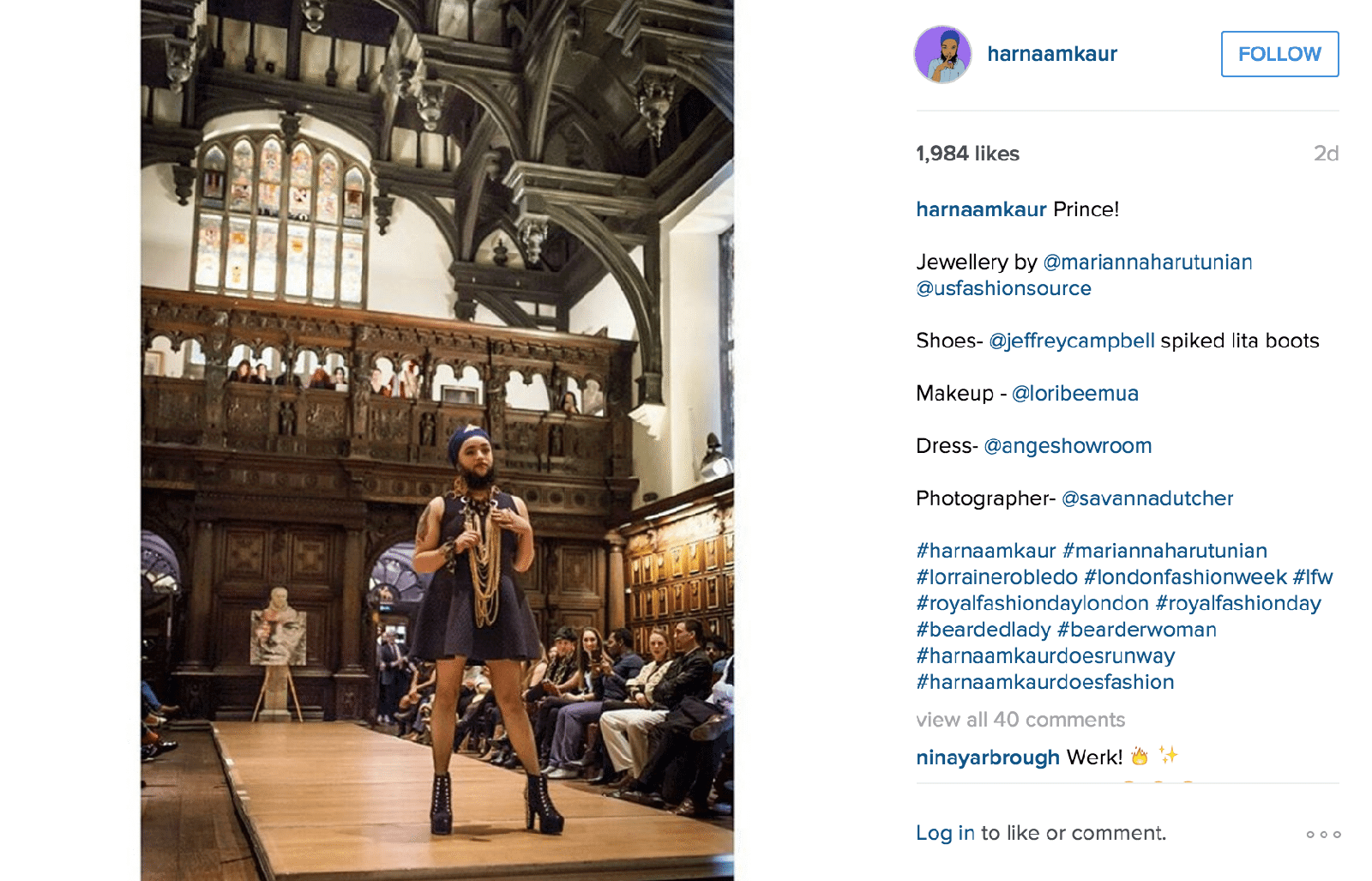Open the @usfashionsource mention
Viewport: 1372px width, 881px height.
[x=1003, y=288]
